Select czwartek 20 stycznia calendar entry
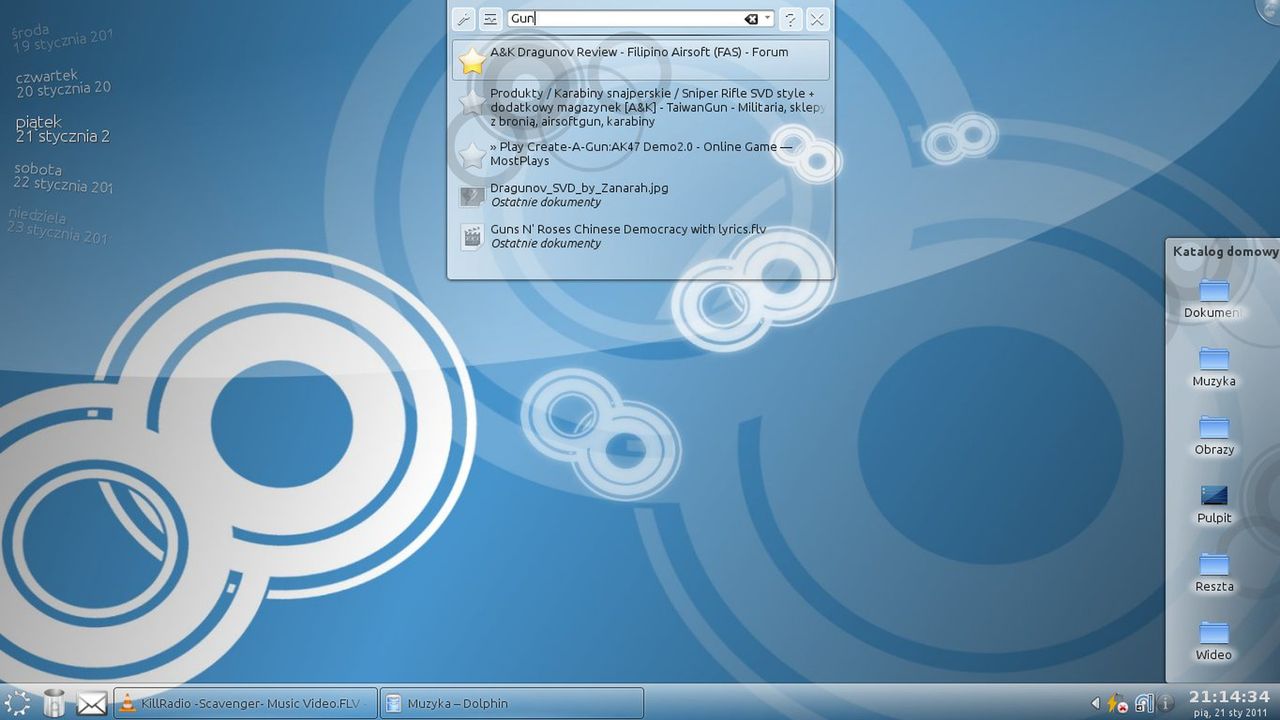1280x720 pixels. (x=63, y=82)
